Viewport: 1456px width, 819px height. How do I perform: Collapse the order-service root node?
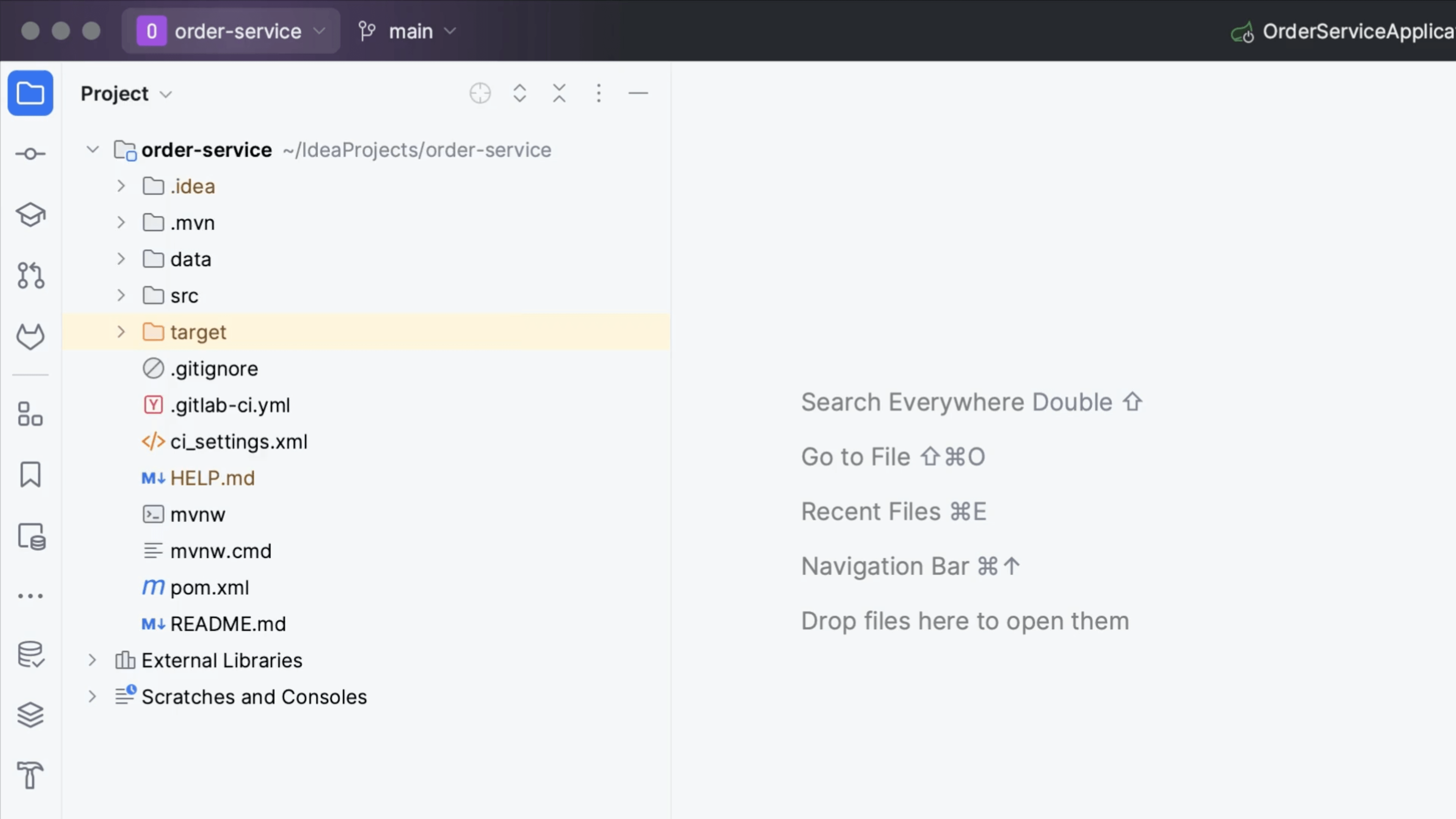[93, 150]
